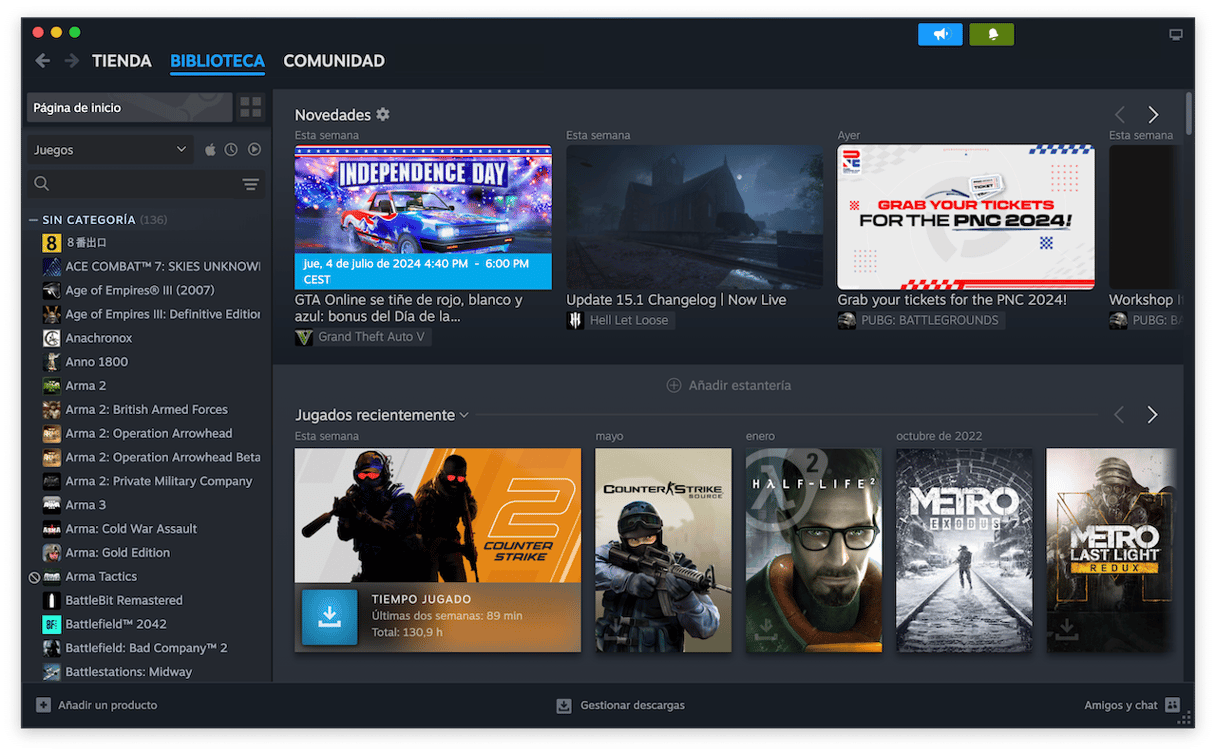Show next Novedades items arrow

click(x=1153, y=115)
